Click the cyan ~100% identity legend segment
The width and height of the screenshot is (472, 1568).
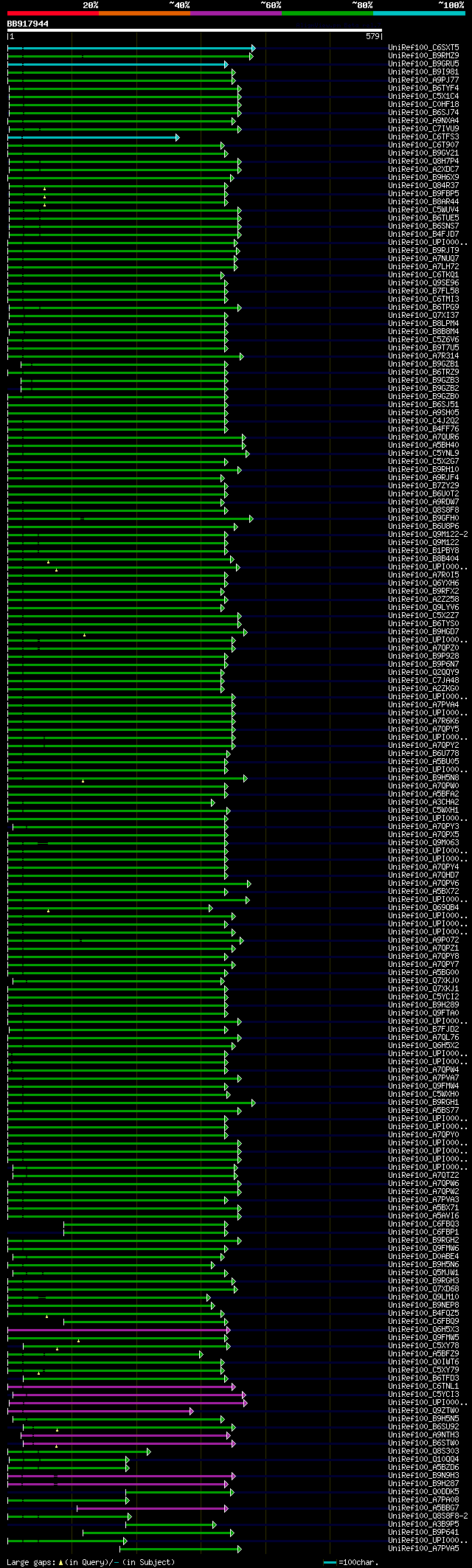coord(419,13)
